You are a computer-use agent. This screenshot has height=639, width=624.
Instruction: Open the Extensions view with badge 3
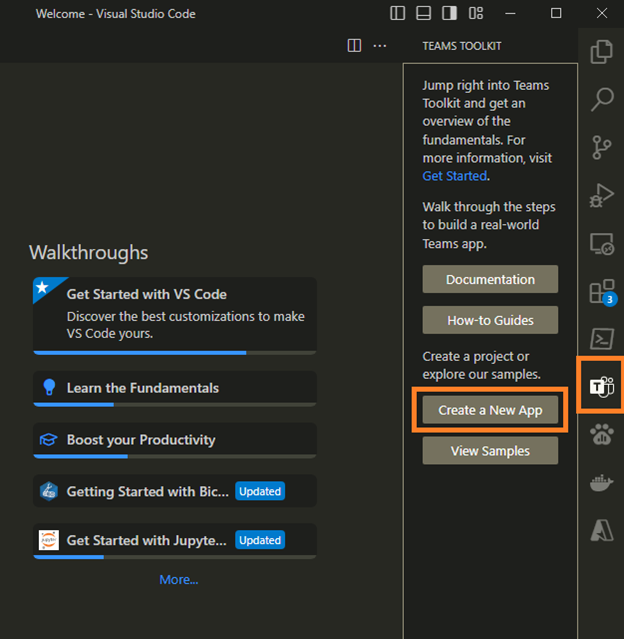(x=602, y=292)
